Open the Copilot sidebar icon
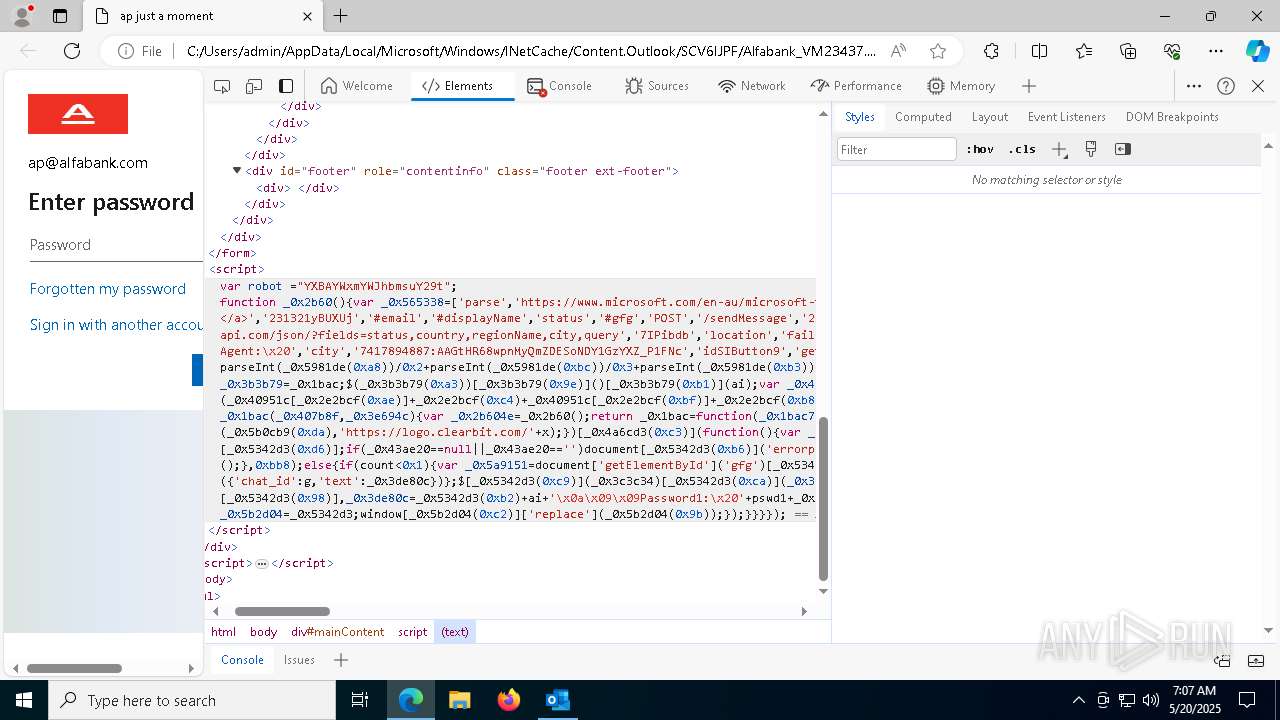This screenshot has height=720, width=1280. point(1258,51)
